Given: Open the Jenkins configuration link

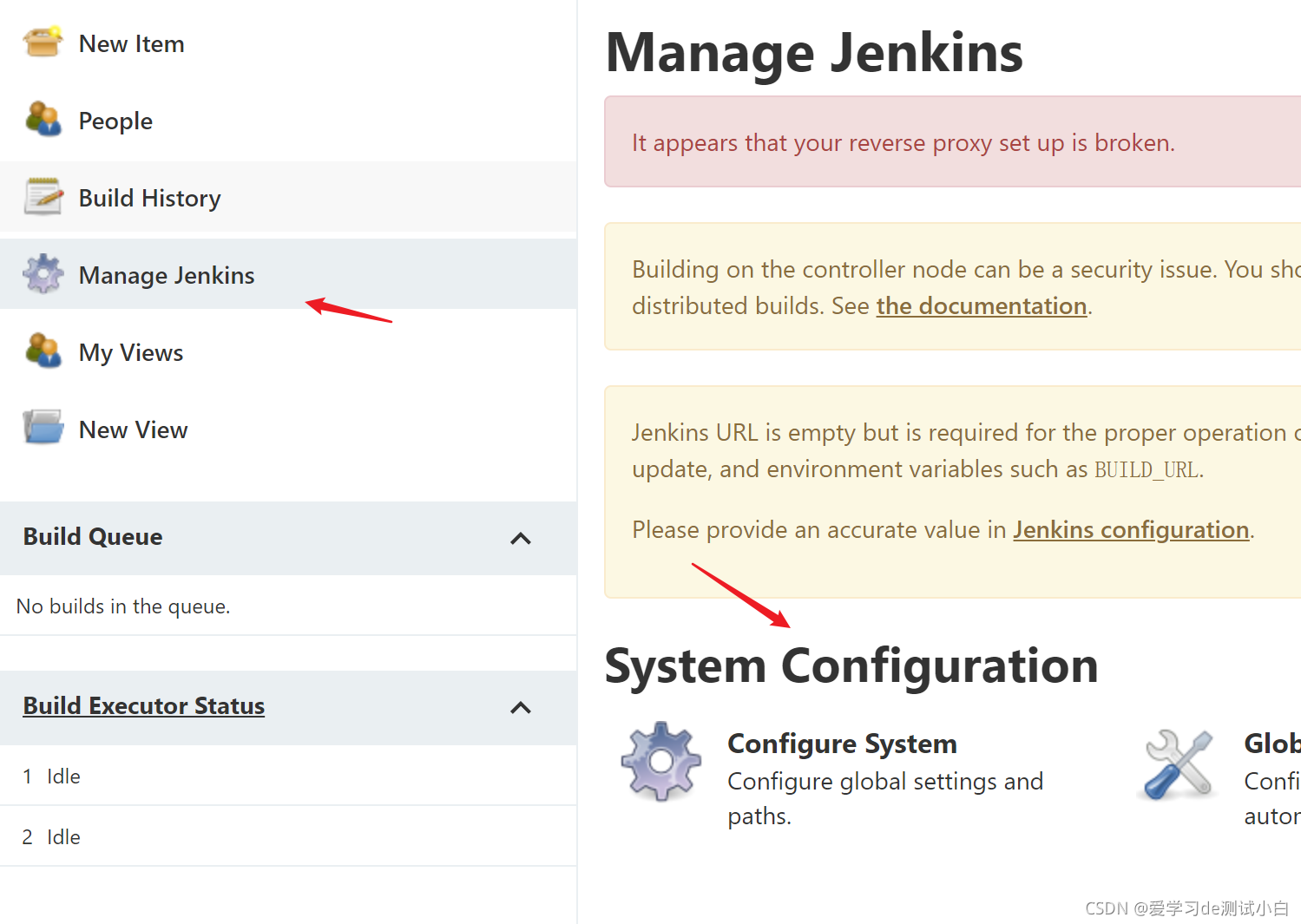Looking at the screenshot, I should point(1131,530).
